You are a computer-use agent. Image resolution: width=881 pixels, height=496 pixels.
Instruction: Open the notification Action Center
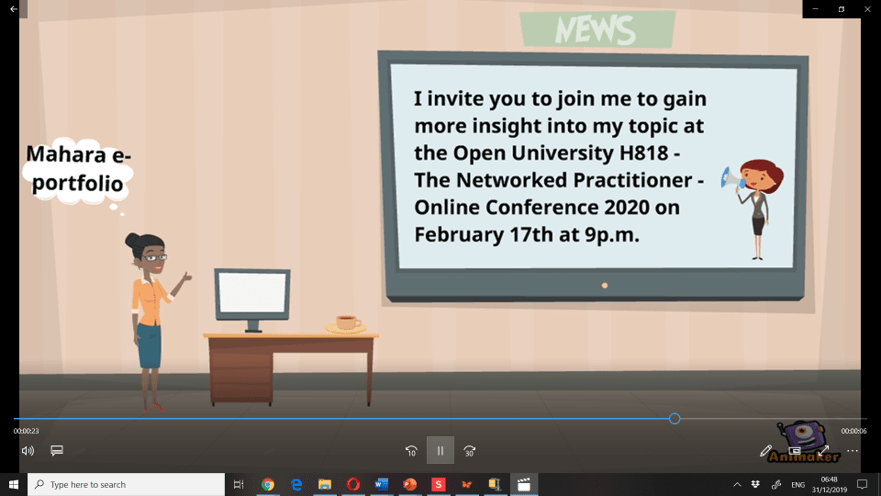click(x=862, y=484)
